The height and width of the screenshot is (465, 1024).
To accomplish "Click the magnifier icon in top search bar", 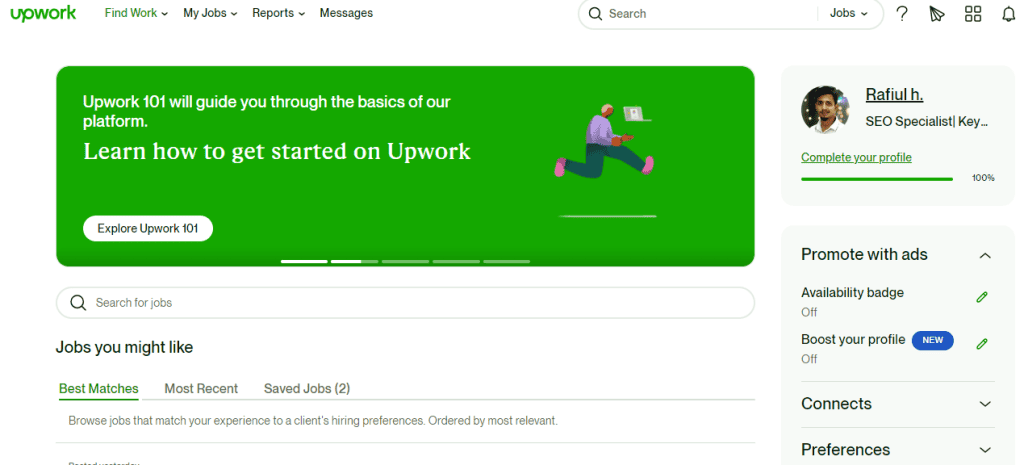I will pyautogui.click(x=595, y=14).
